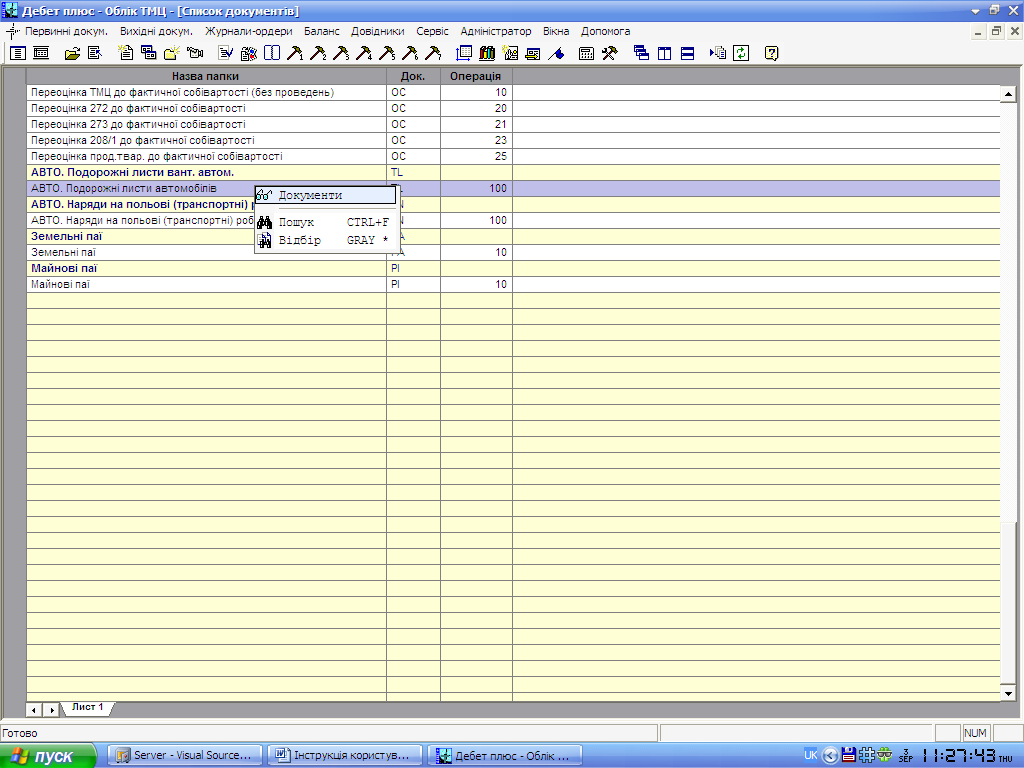Click the floppy disk tray icon
This screenshot has width=1024, height=768.
[849, 756]
